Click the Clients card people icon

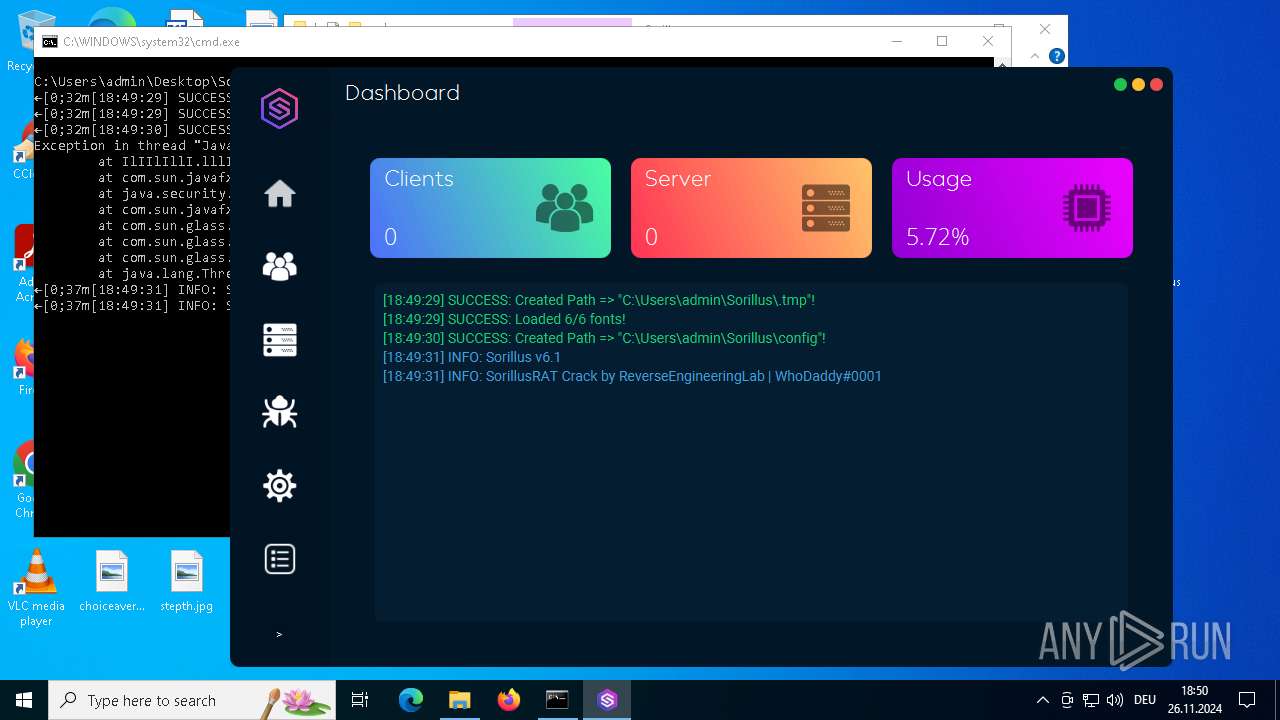pyautogui.click(x=564, y=208)
